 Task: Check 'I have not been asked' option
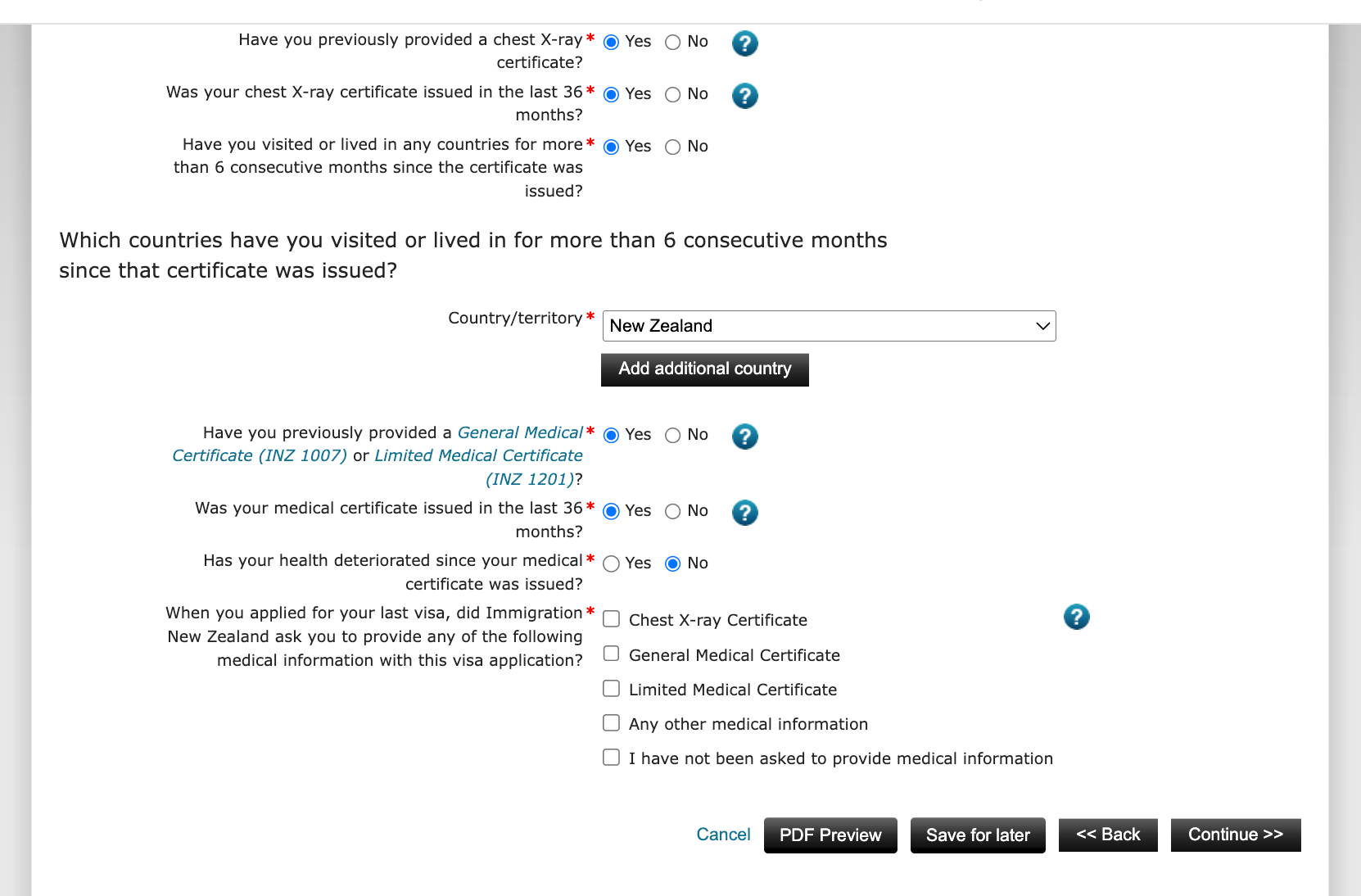(x=612, y=758)
